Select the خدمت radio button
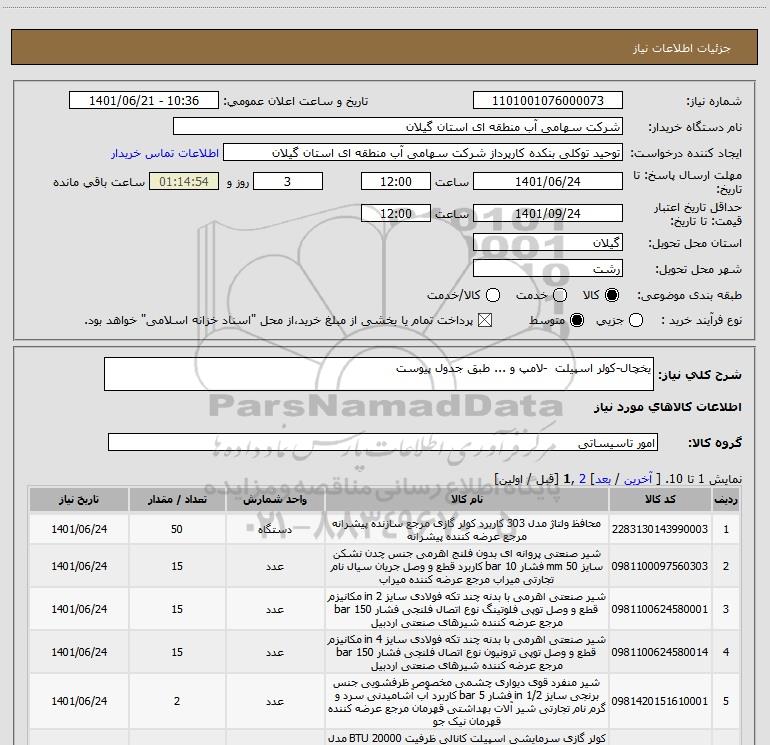The width and height of the screenshot is (770, 745). (x=560, y=295)
